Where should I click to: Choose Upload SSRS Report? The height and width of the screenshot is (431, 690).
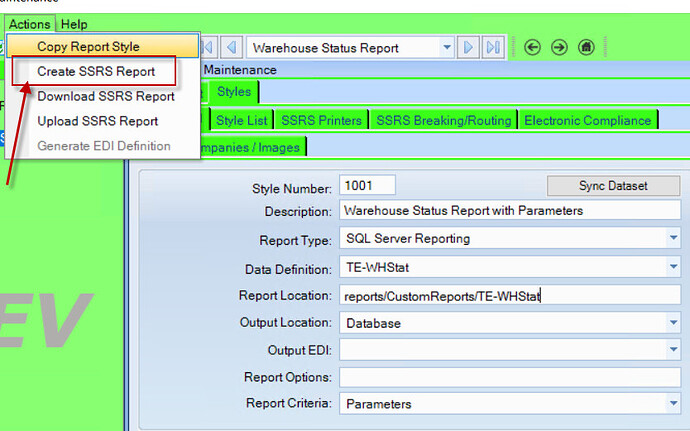[x=103, y=121]
